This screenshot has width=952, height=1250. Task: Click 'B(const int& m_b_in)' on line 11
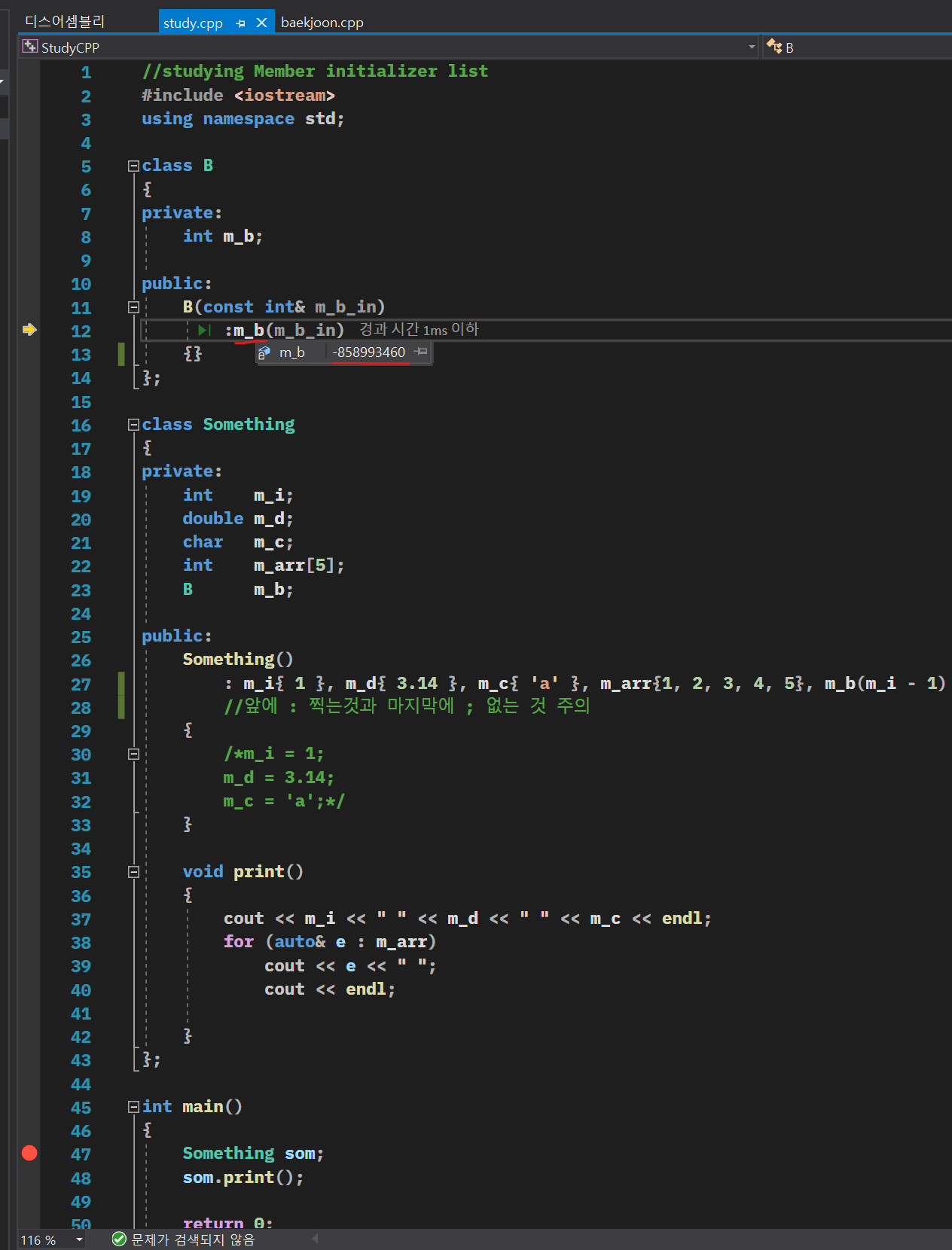click(284, 307)
